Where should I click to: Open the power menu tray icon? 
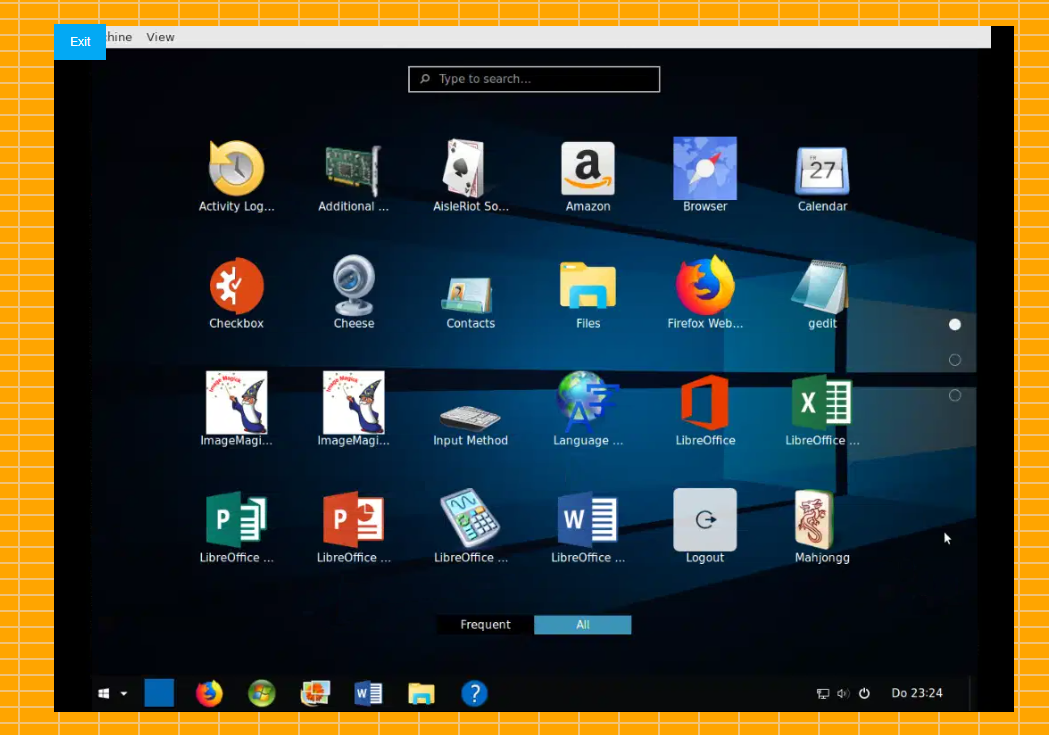pyautogui.click(x=864, y=694)
